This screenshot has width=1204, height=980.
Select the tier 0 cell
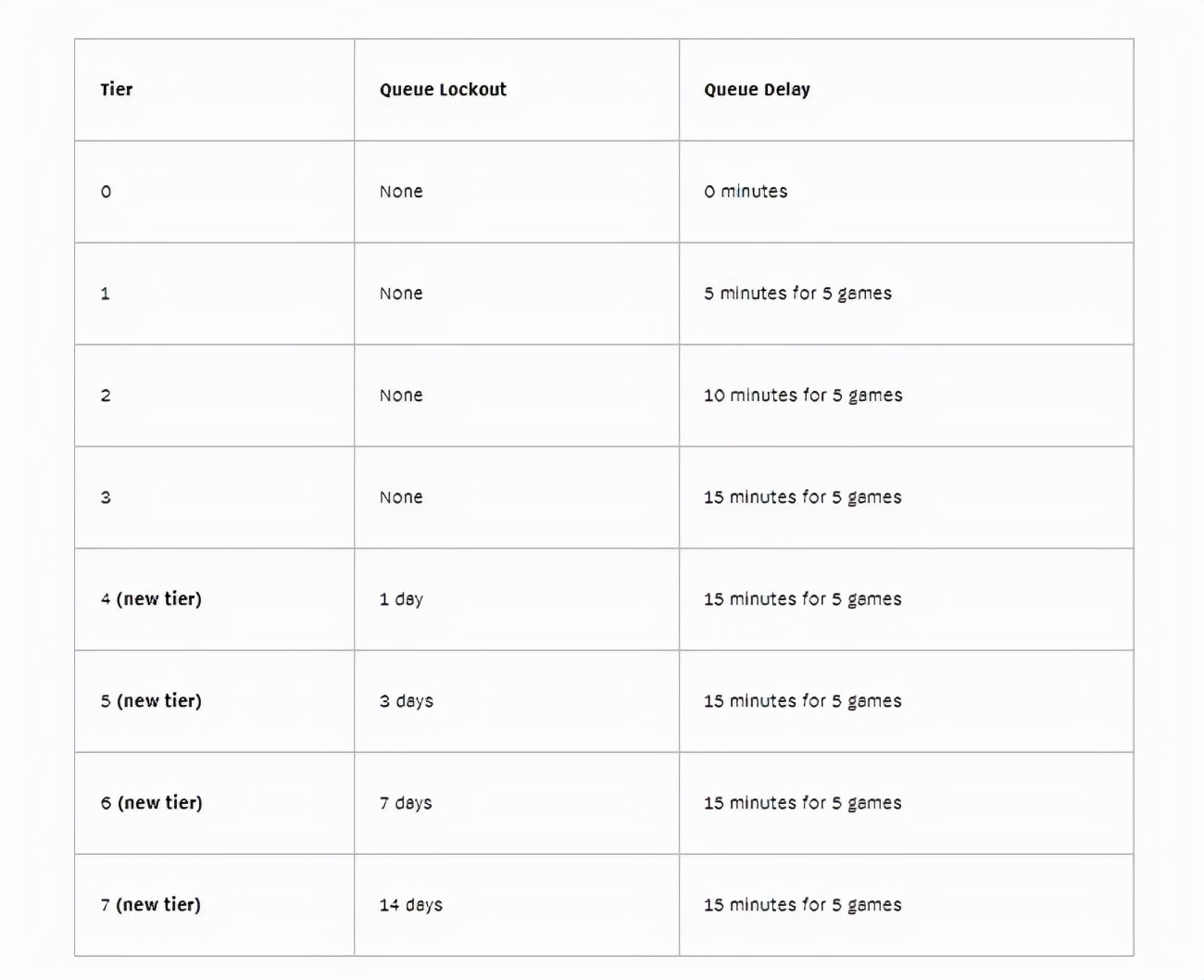pos(107,192)
